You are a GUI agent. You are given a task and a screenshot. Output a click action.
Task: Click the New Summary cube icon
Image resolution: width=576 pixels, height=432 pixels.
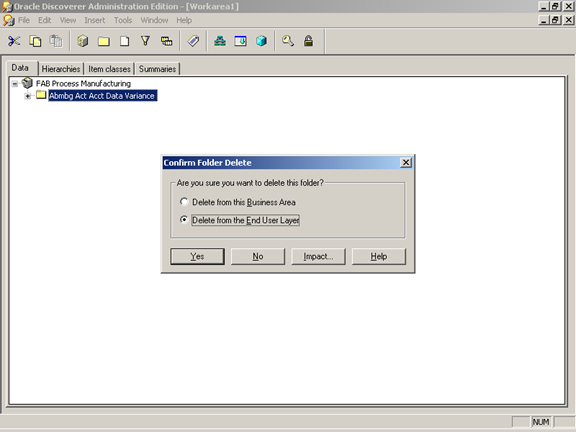262,41
